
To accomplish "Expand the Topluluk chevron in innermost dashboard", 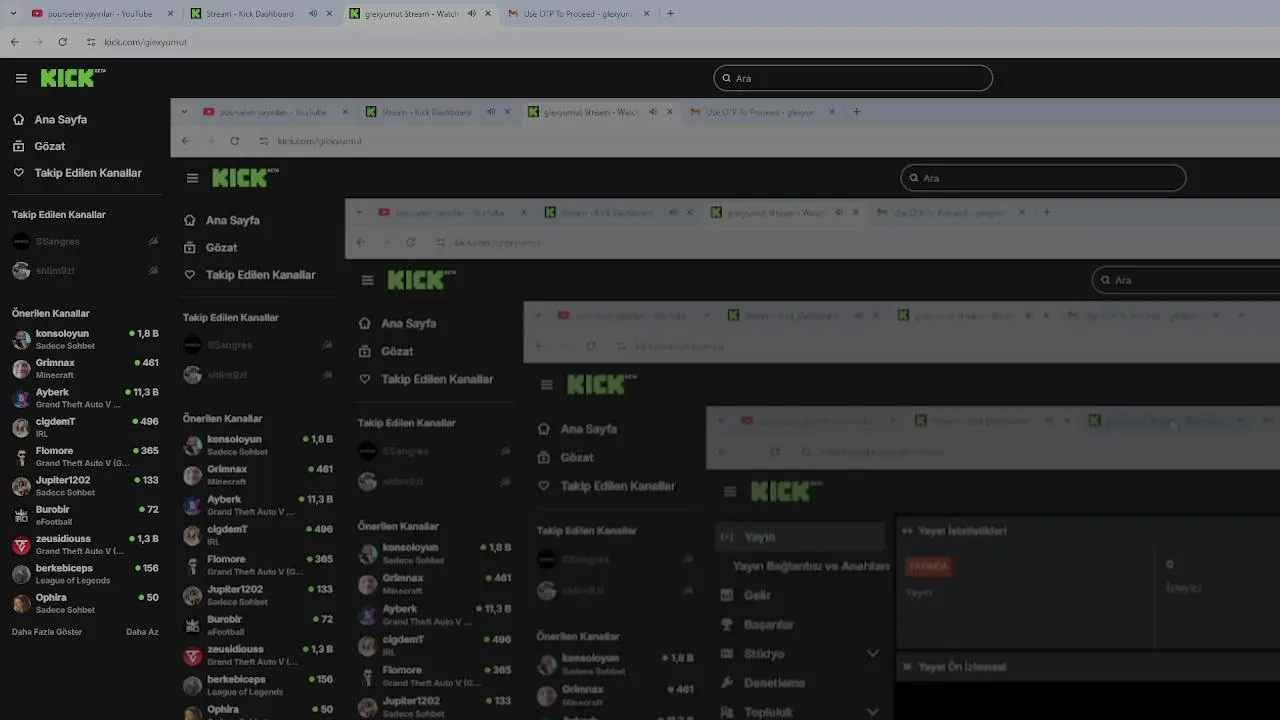I will pos(872,712).
